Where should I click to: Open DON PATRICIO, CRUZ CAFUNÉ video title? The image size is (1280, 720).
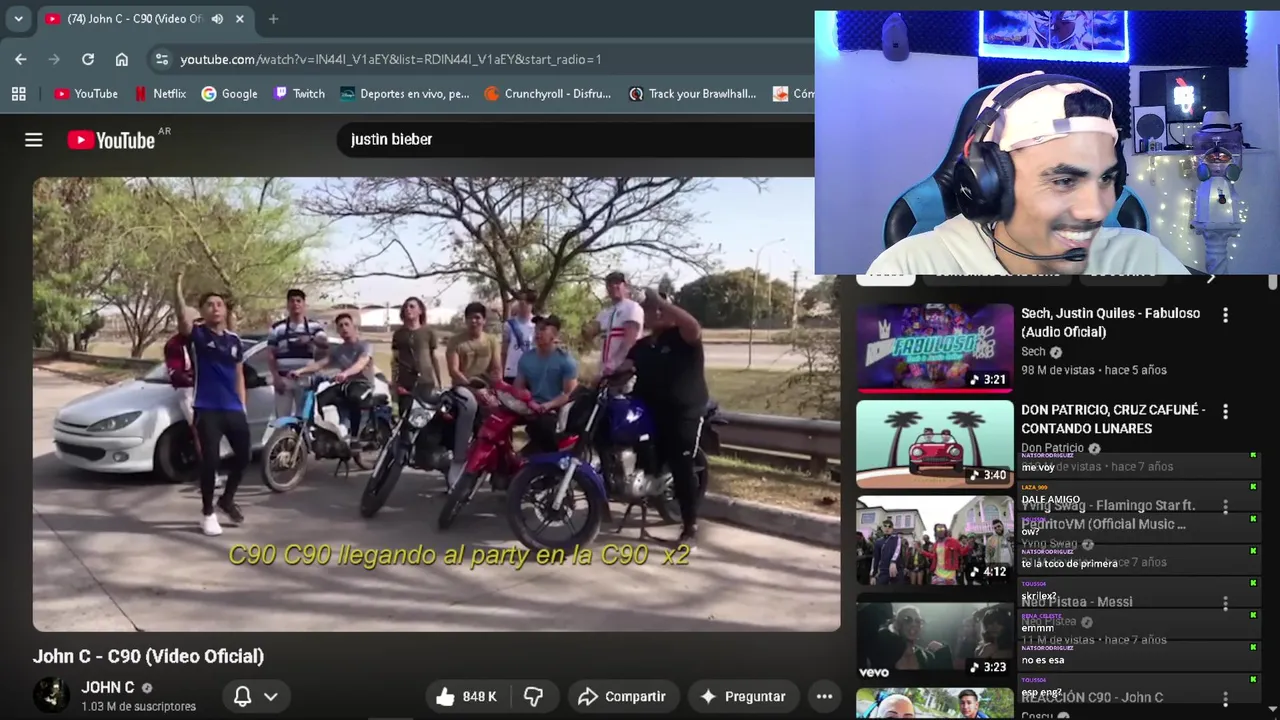coord(1113,419)
